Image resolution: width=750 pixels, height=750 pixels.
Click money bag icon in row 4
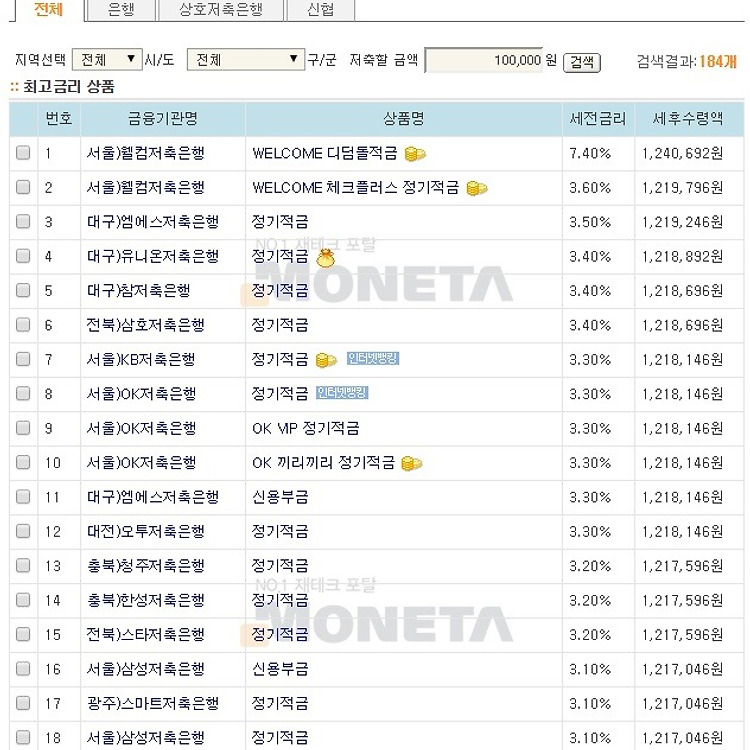325,257
